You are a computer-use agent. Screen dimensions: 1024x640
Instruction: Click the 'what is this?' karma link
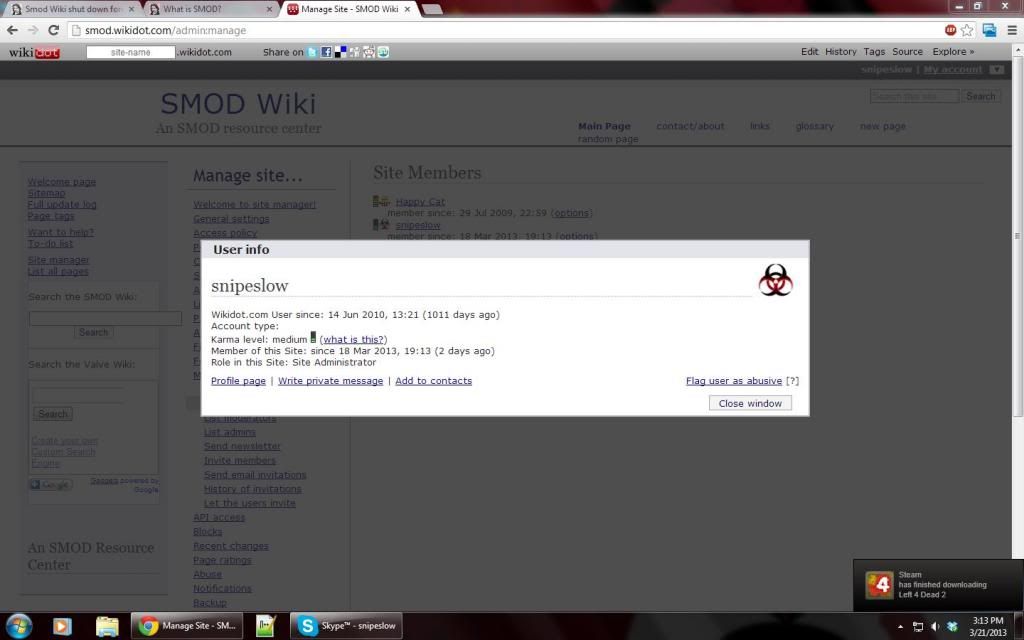coord(353,340)
